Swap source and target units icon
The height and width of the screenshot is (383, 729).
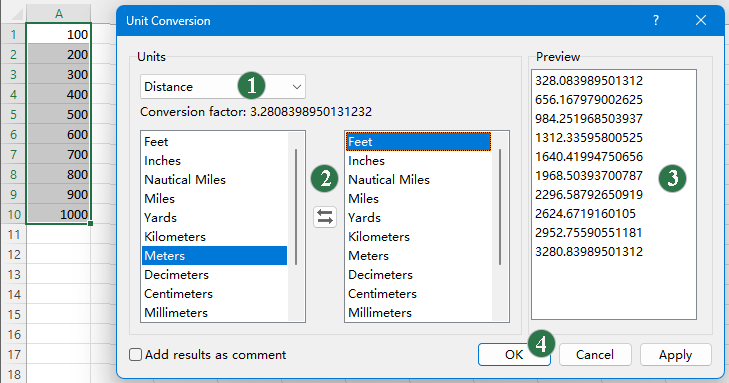325,217
